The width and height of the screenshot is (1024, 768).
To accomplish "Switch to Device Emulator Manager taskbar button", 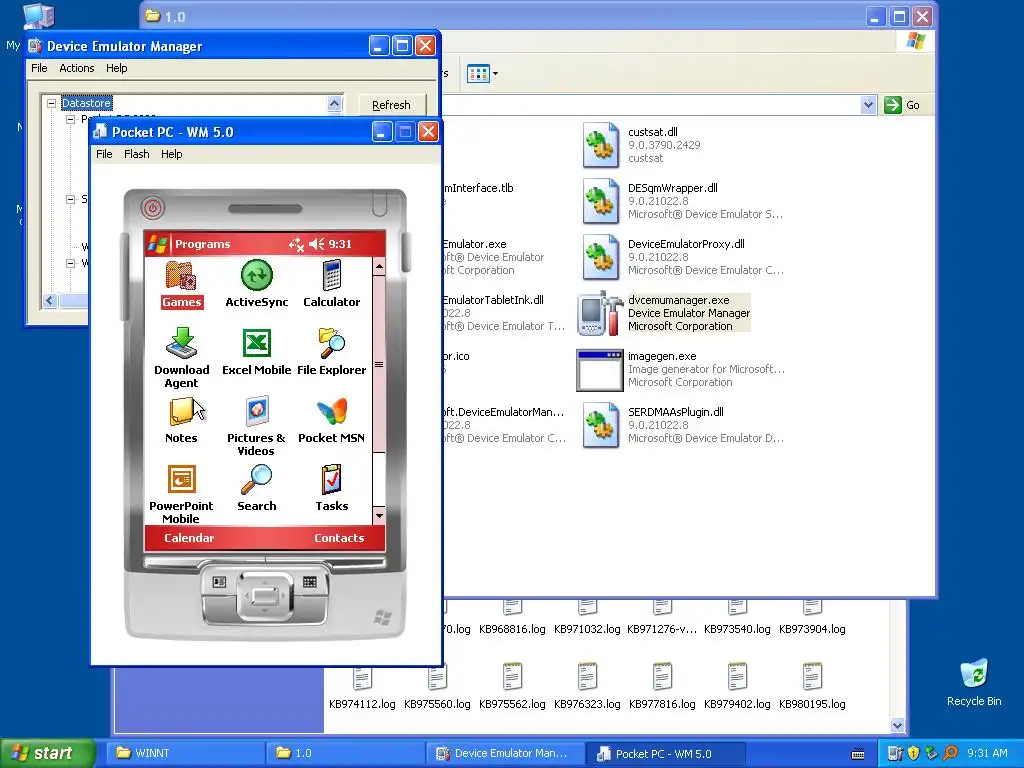I will tap(505, 753).
